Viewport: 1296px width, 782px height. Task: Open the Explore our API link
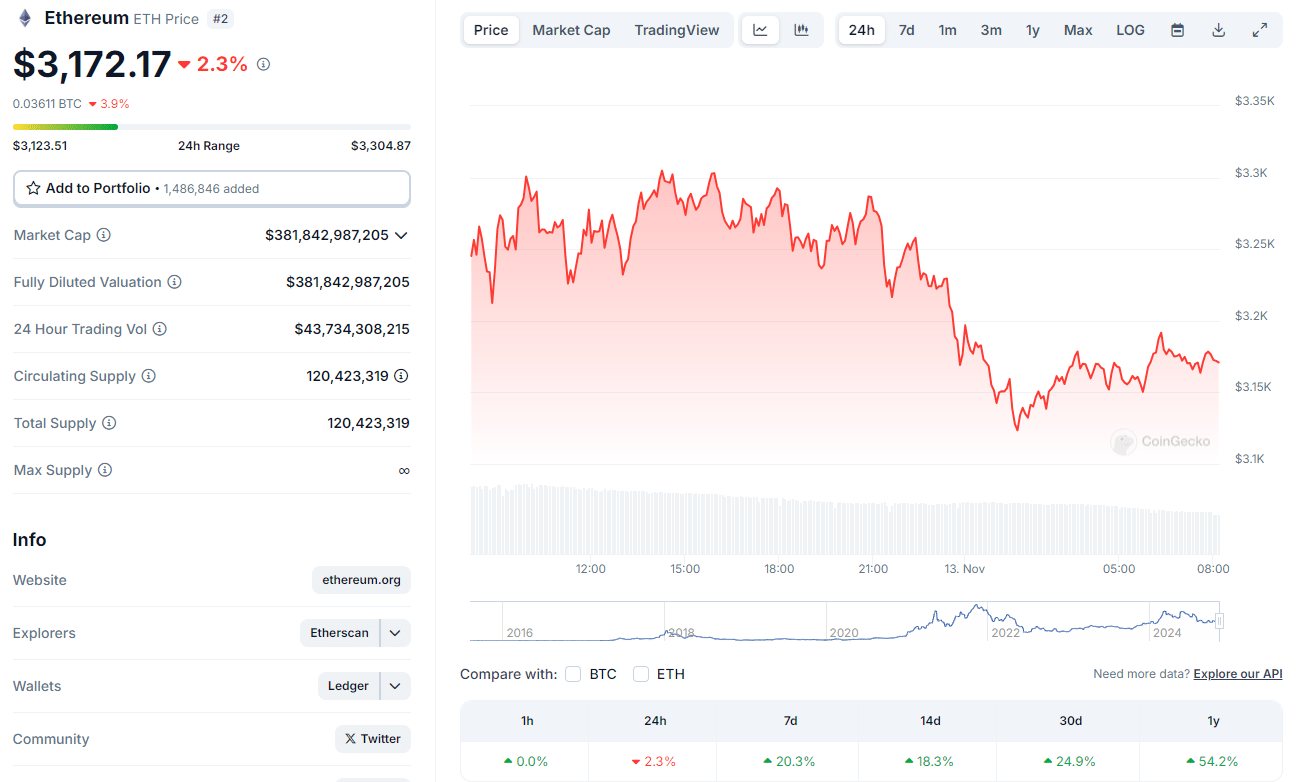click(x=1237, y=673)
